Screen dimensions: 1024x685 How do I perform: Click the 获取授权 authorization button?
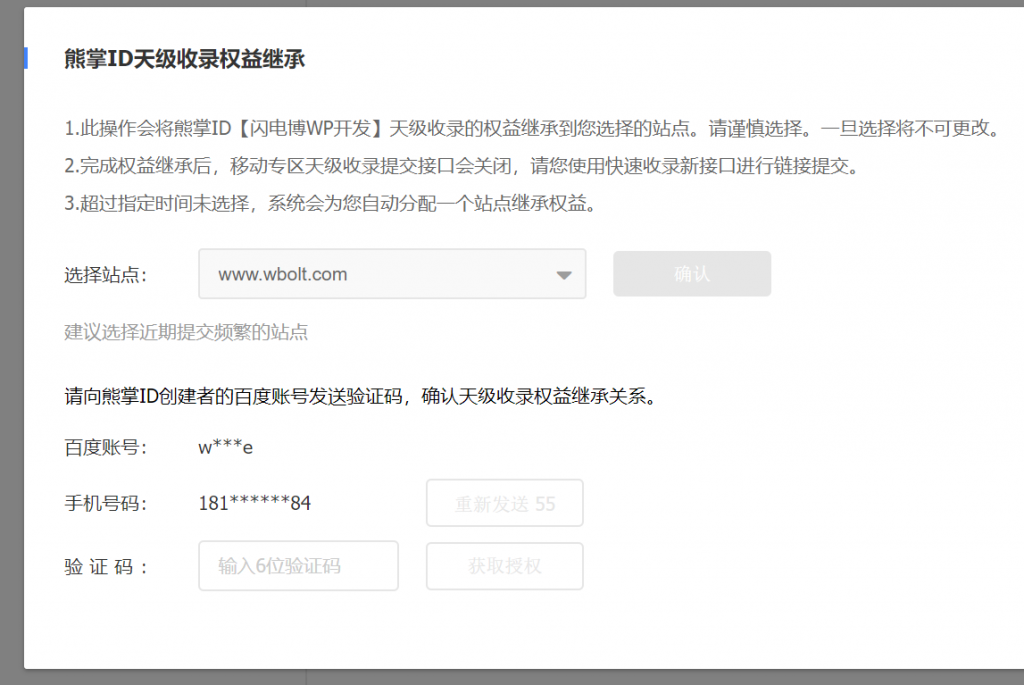tap(504, 566)
